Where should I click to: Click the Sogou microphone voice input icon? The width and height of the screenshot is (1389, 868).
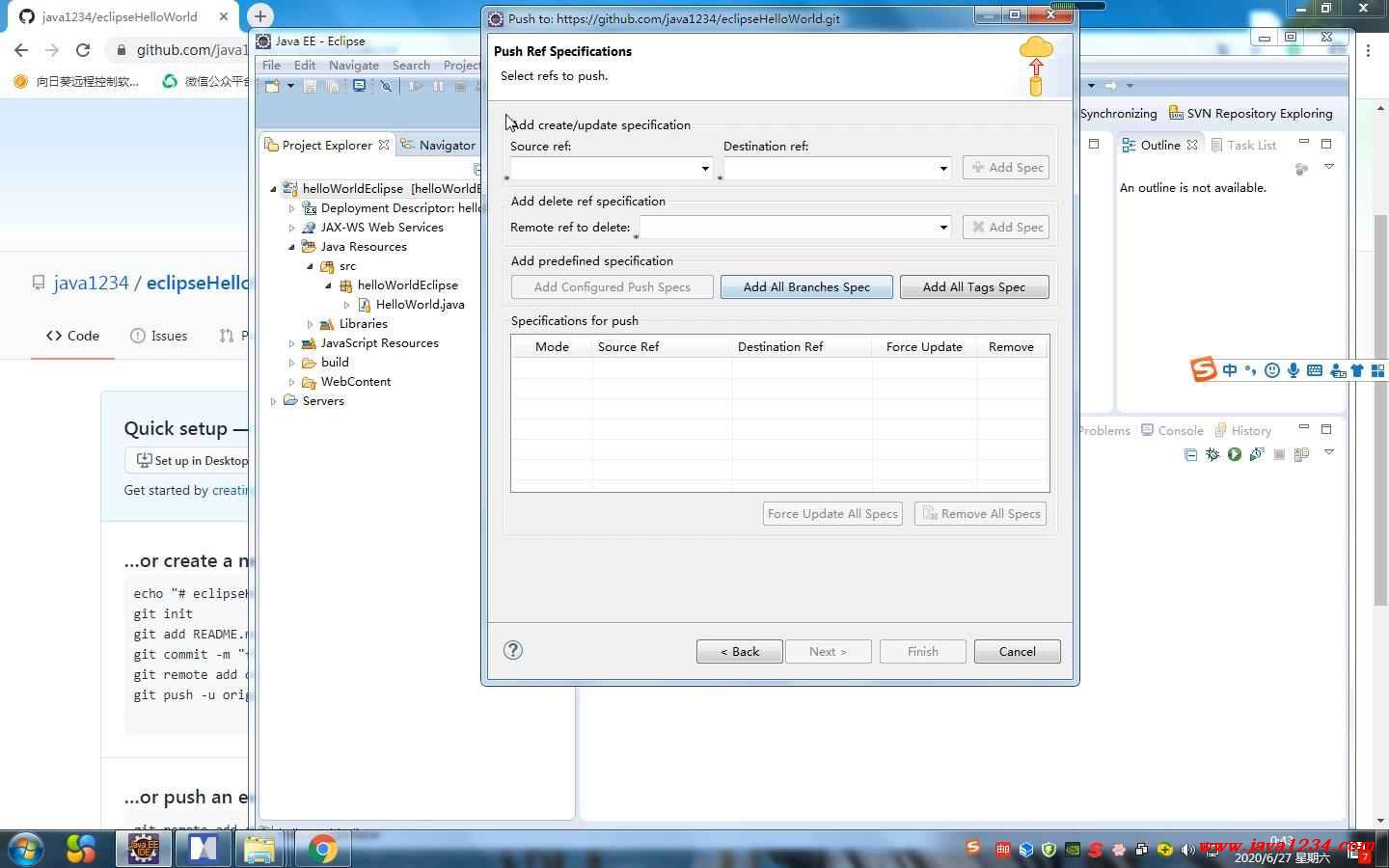[1294, 370]
